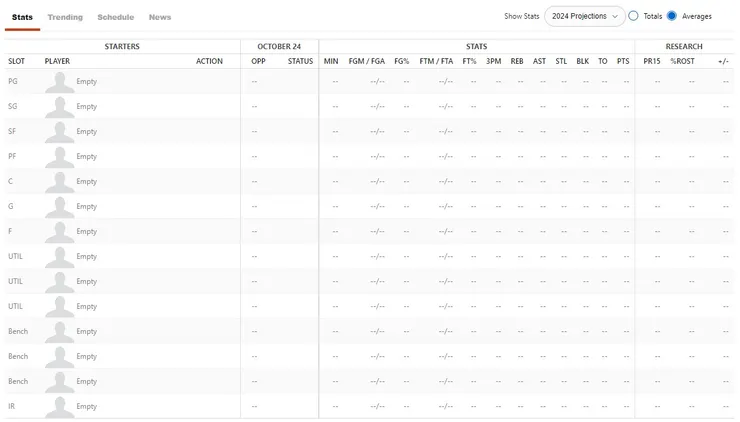
Task: Click the REB column header
Action: click(x=517, y=61)
